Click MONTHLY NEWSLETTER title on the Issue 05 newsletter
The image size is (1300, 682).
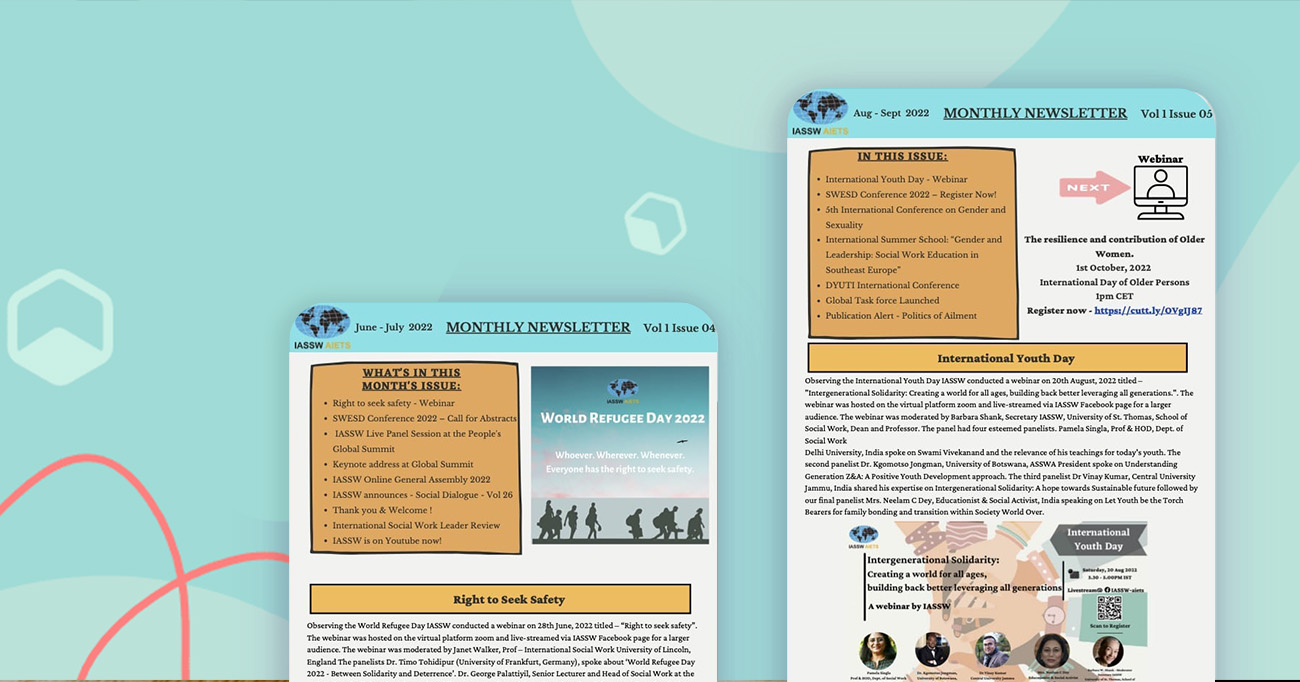coord(1035,113)
